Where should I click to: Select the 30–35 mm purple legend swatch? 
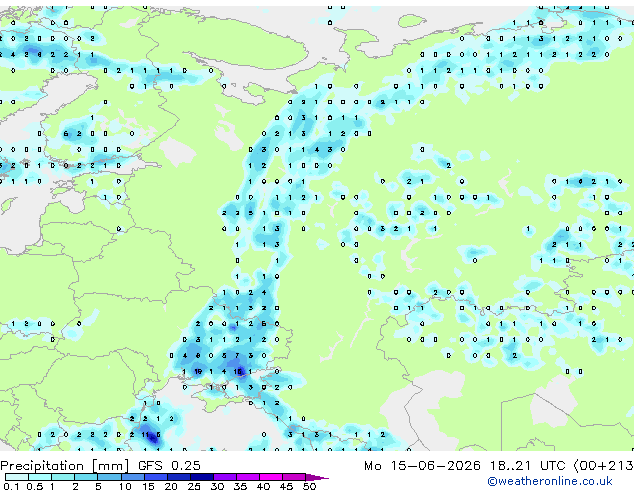click(225, 477)
